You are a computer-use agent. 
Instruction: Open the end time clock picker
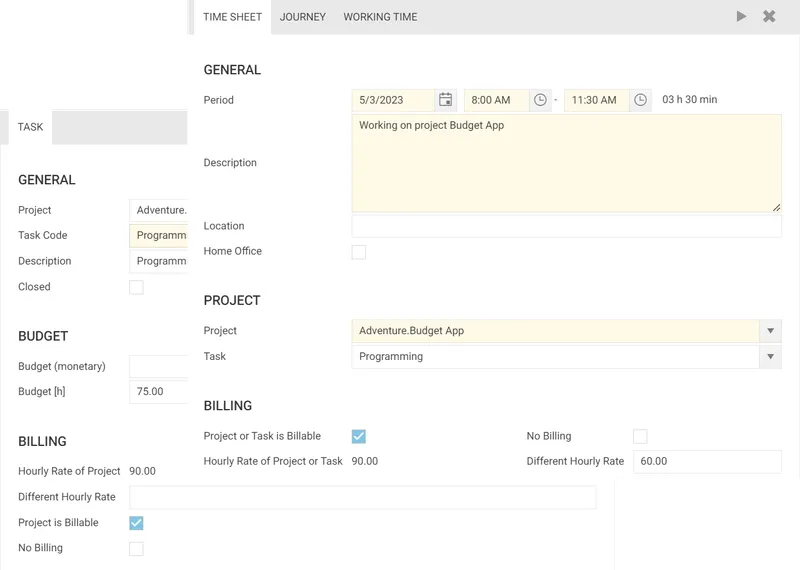point(641,100)
